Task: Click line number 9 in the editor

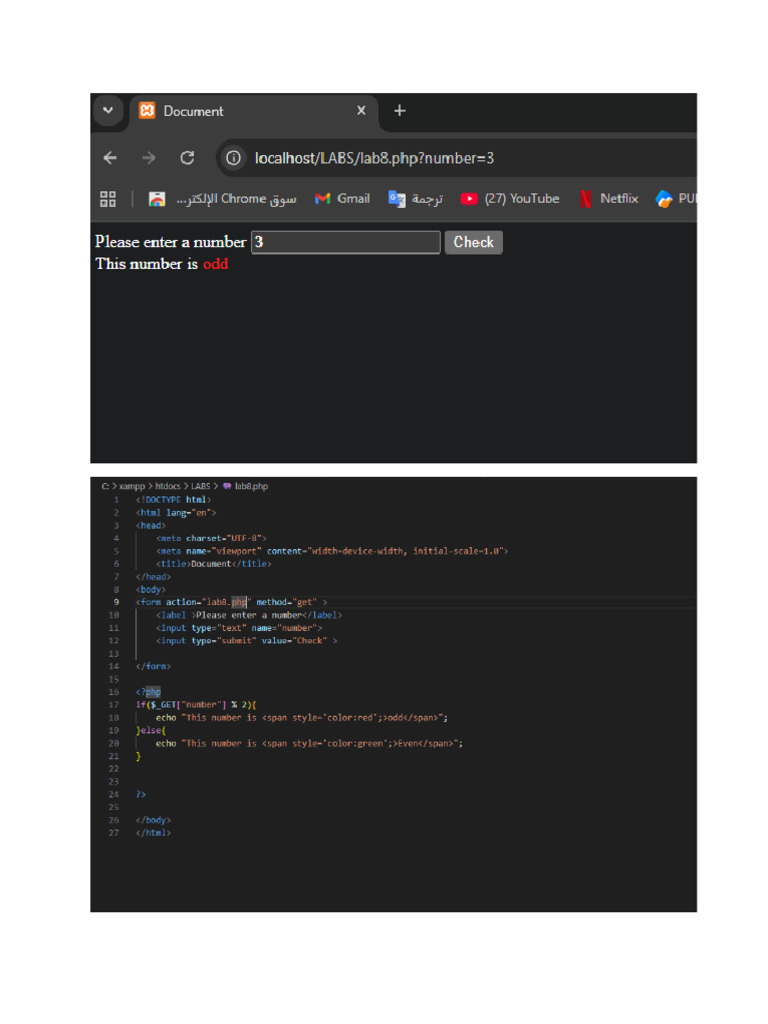Action: pos(116,602)
